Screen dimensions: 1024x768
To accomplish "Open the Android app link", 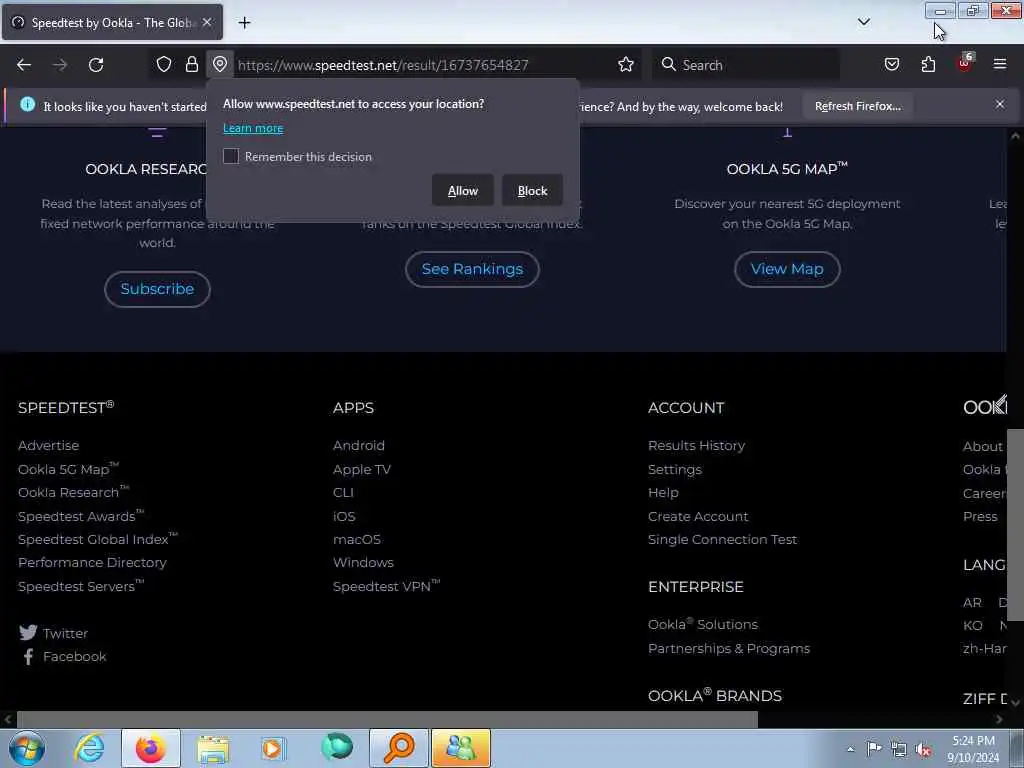I will [x=359, y=445].
